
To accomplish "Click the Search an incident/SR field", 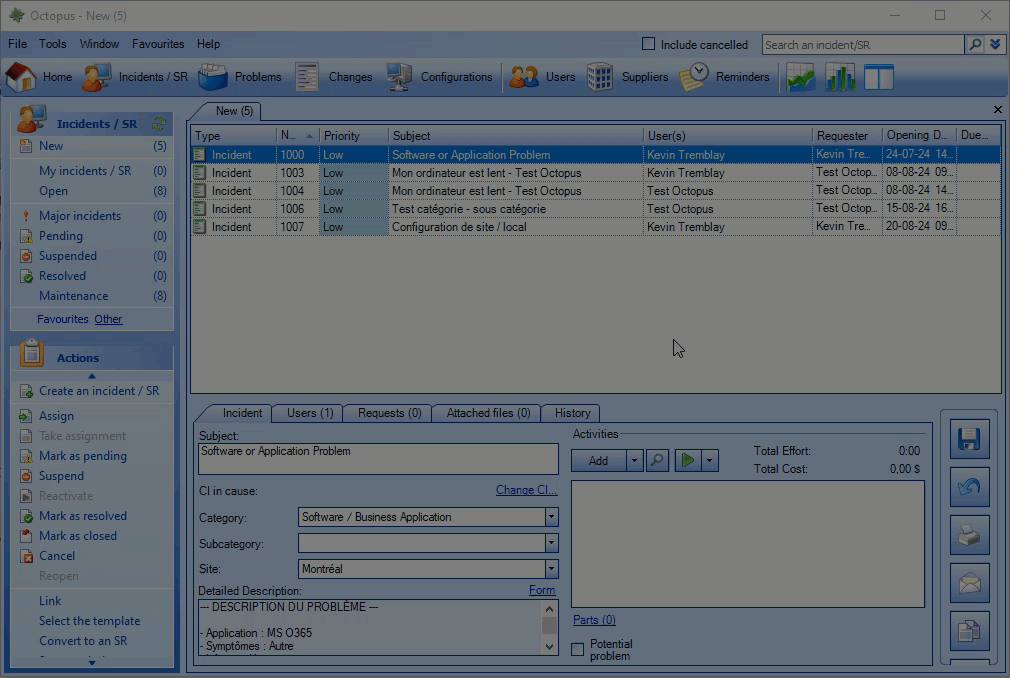I will coord(862,45).
